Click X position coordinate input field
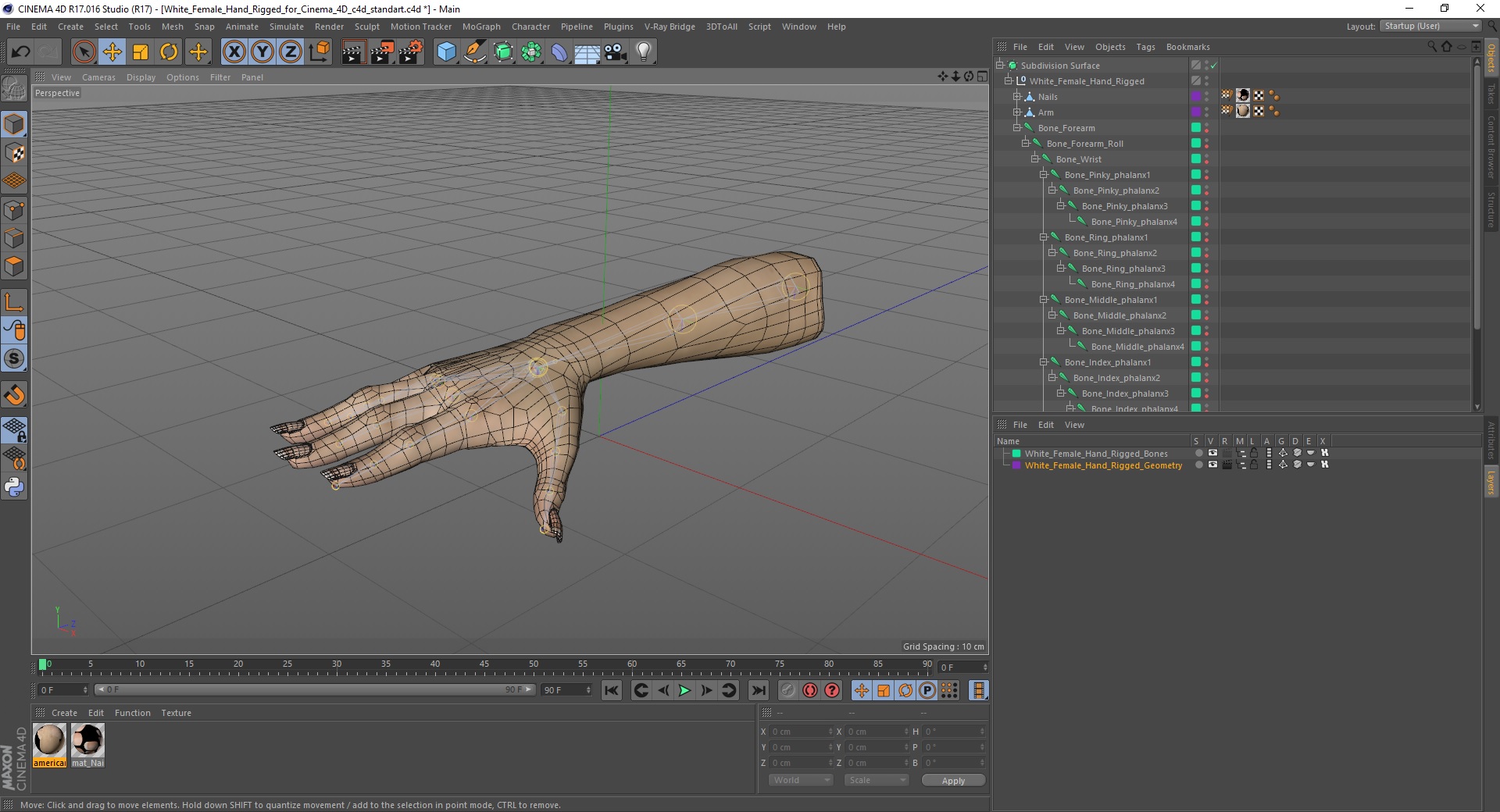The height and width of the screenshot is (812, 1500). pos(802,732)
